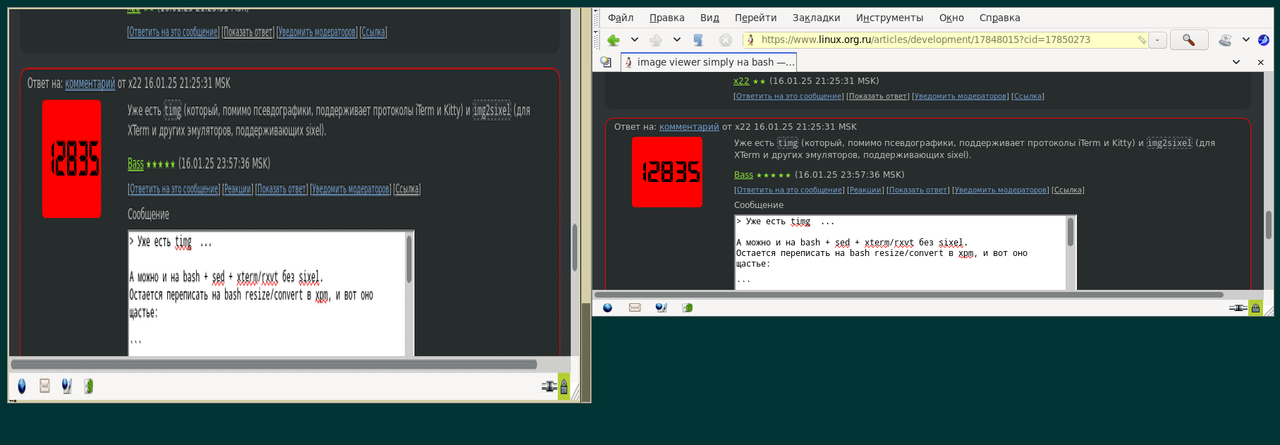The height and width of the screenshot is (445, 1280).
Task: Open the Файл menu
Action: [x=620, y=17]
